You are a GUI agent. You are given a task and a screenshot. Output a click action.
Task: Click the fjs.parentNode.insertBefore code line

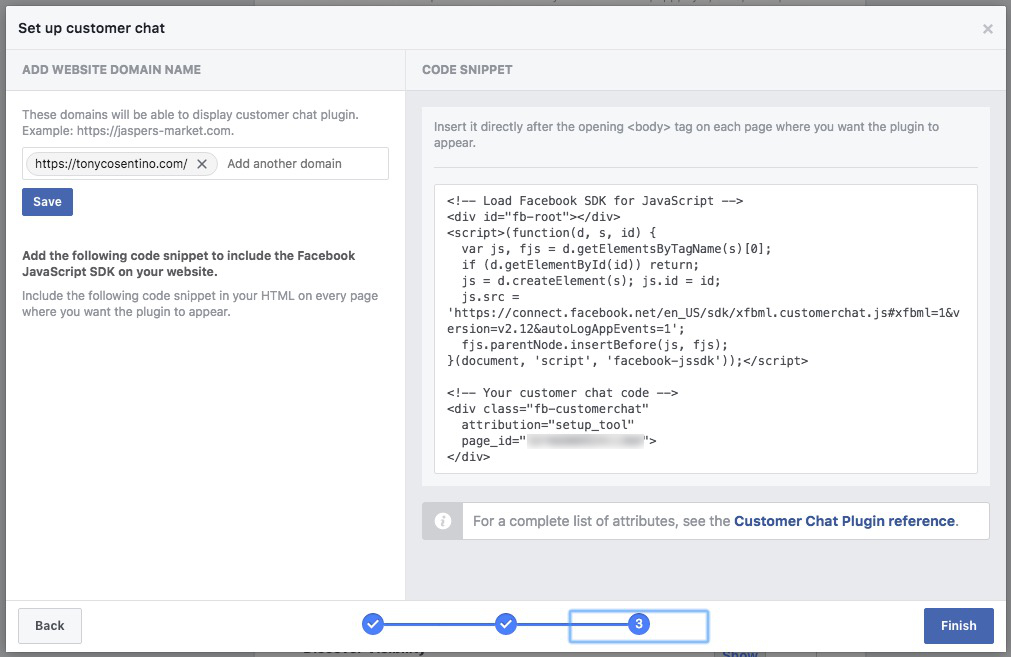point(594,345)
